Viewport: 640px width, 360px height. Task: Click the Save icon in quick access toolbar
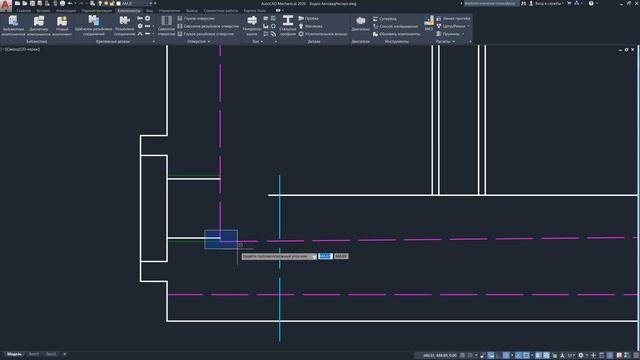click(32, 3)
